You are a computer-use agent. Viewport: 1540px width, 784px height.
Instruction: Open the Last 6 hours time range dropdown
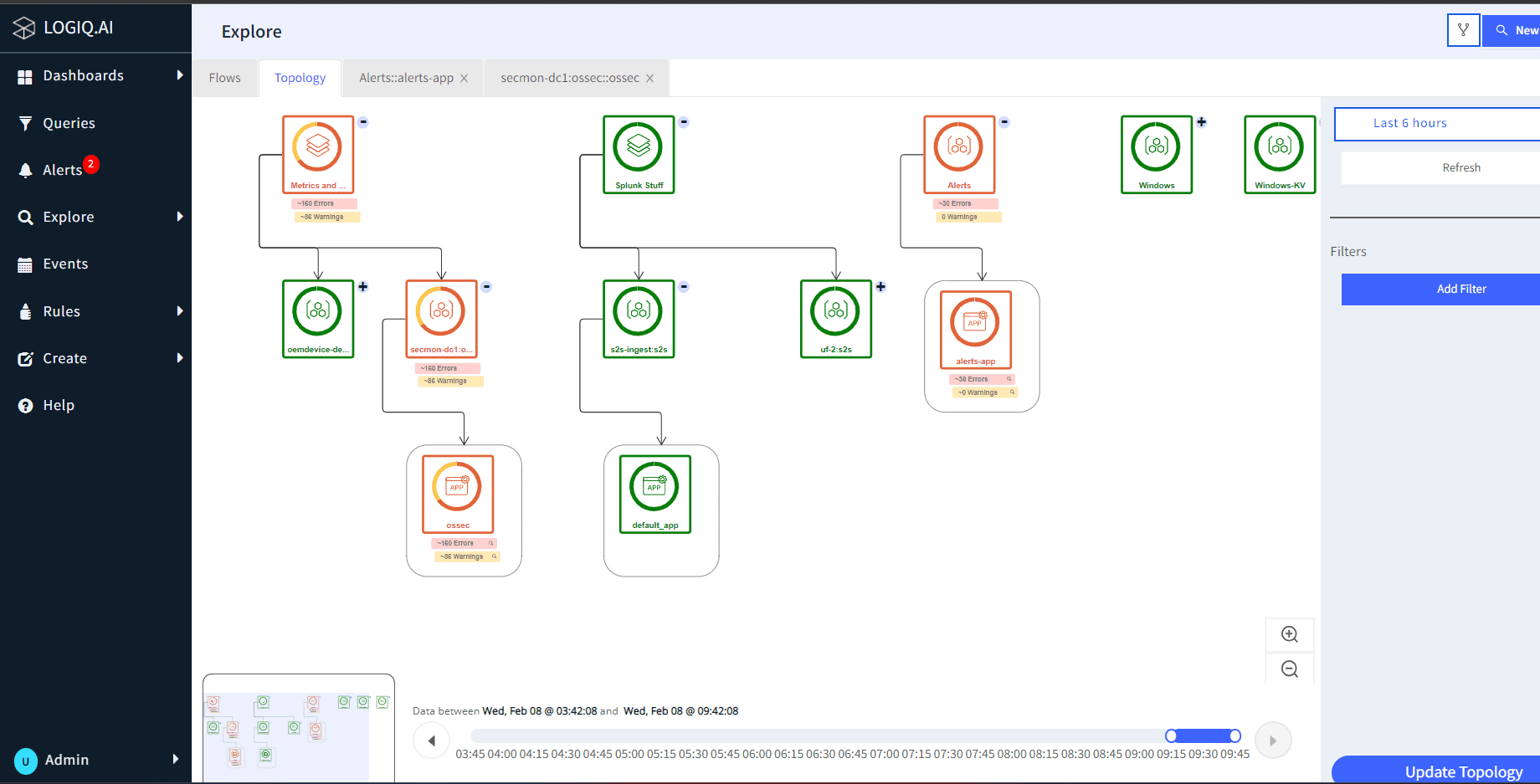click(x=1436, y=123)
